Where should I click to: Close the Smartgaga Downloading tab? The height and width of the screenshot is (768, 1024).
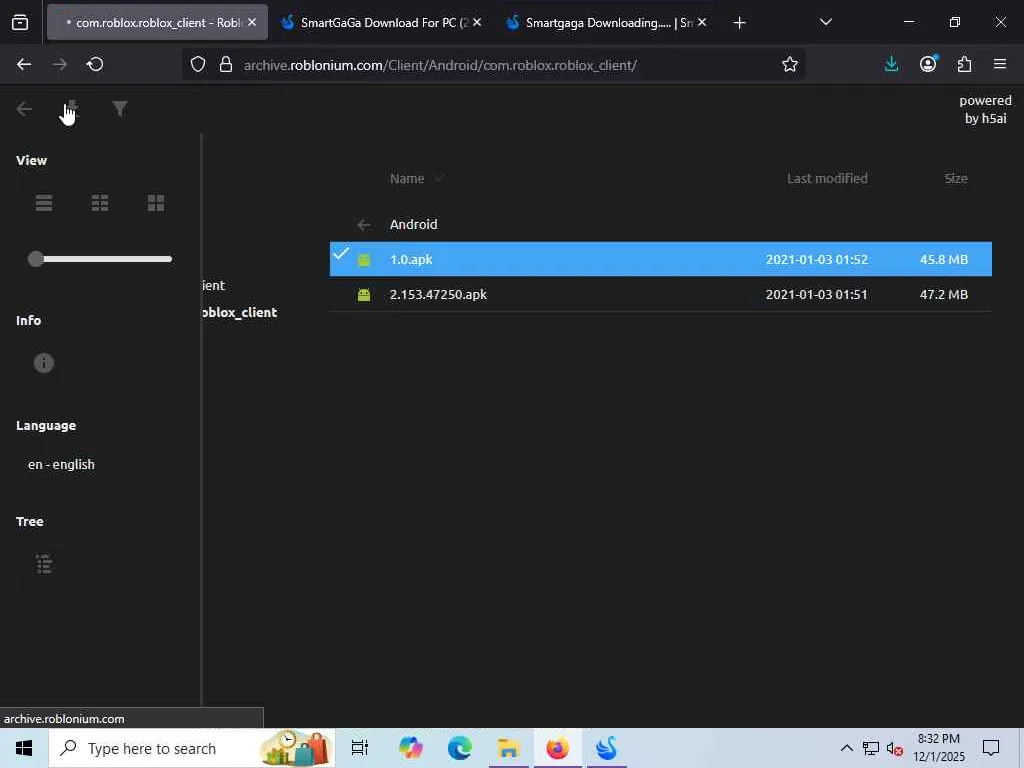point(702,22)
